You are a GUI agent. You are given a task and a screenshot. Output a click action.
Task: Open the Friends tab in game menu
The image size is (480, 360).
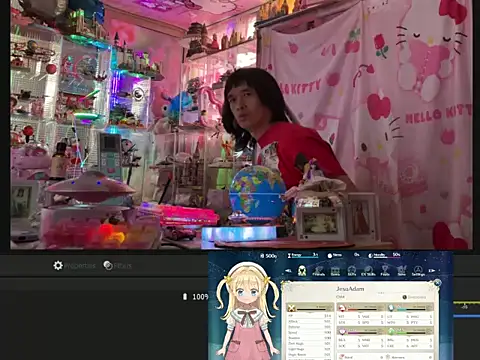coord(318,271)
